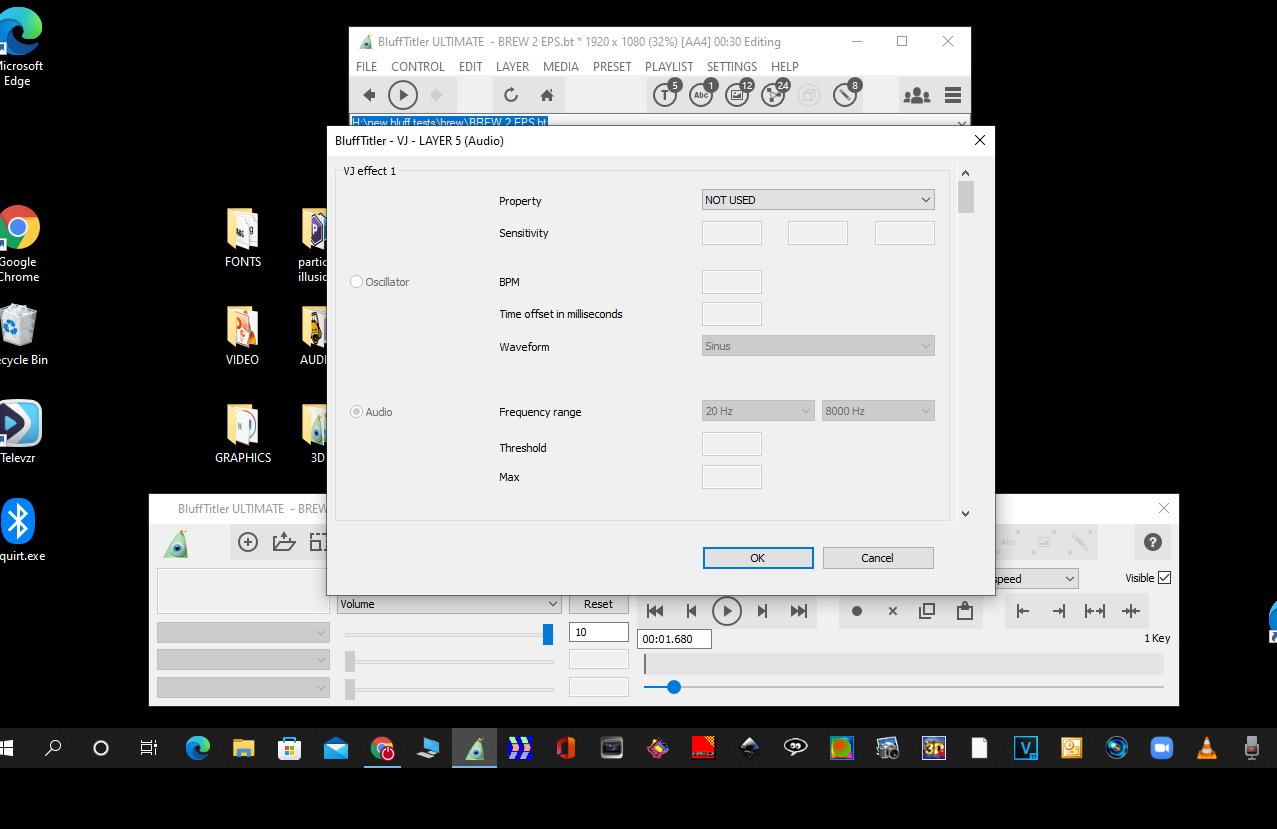
Task: Select the text layers icon with badge 5
Action: [x=666, y=94]
